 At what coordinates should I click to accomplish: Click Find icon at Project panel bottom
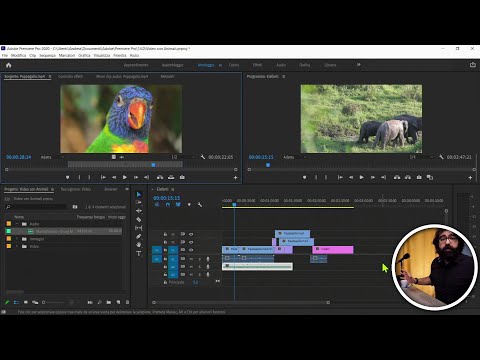[x=99, y=302]
